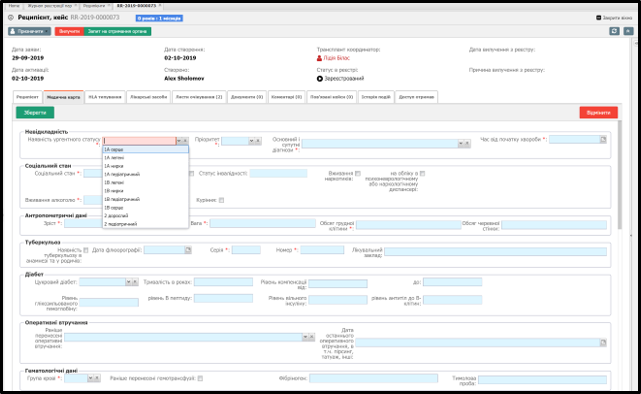Focus the Лікувальний заклад input field
This screenshot has height=394, width=641.
pyautogui.click(x=495, y=251)
